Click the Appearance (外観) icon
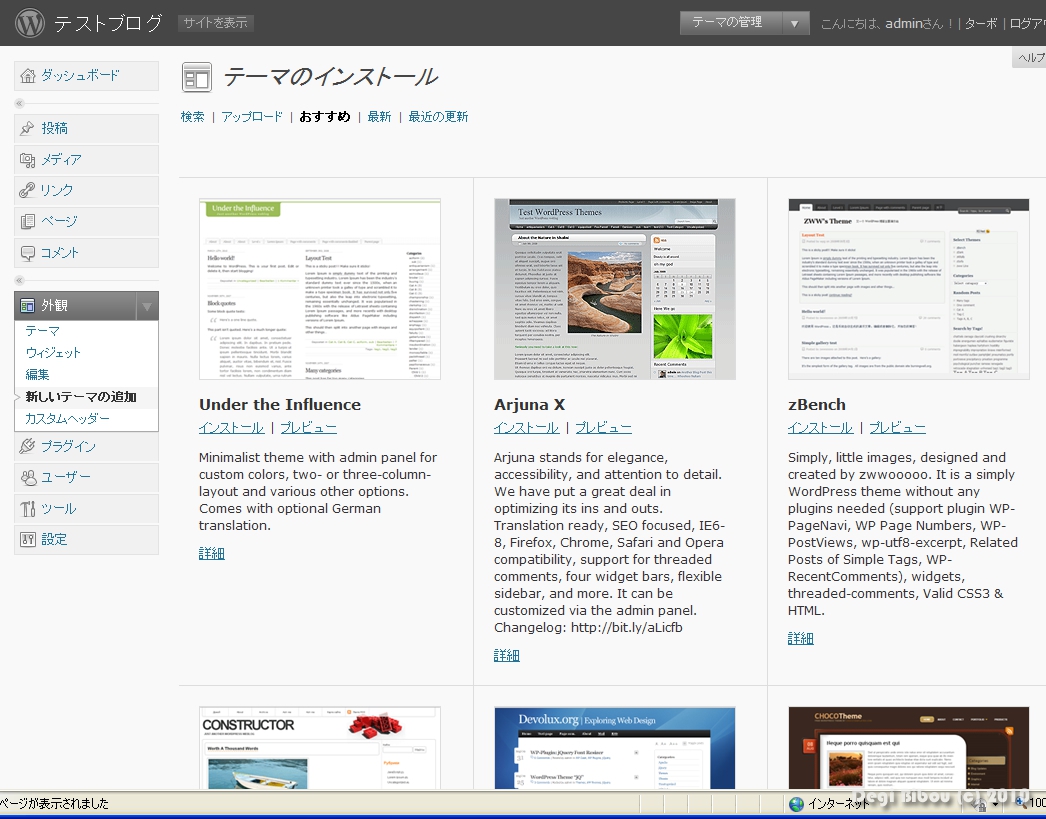 pyautogui.click(x=27, y=305)
